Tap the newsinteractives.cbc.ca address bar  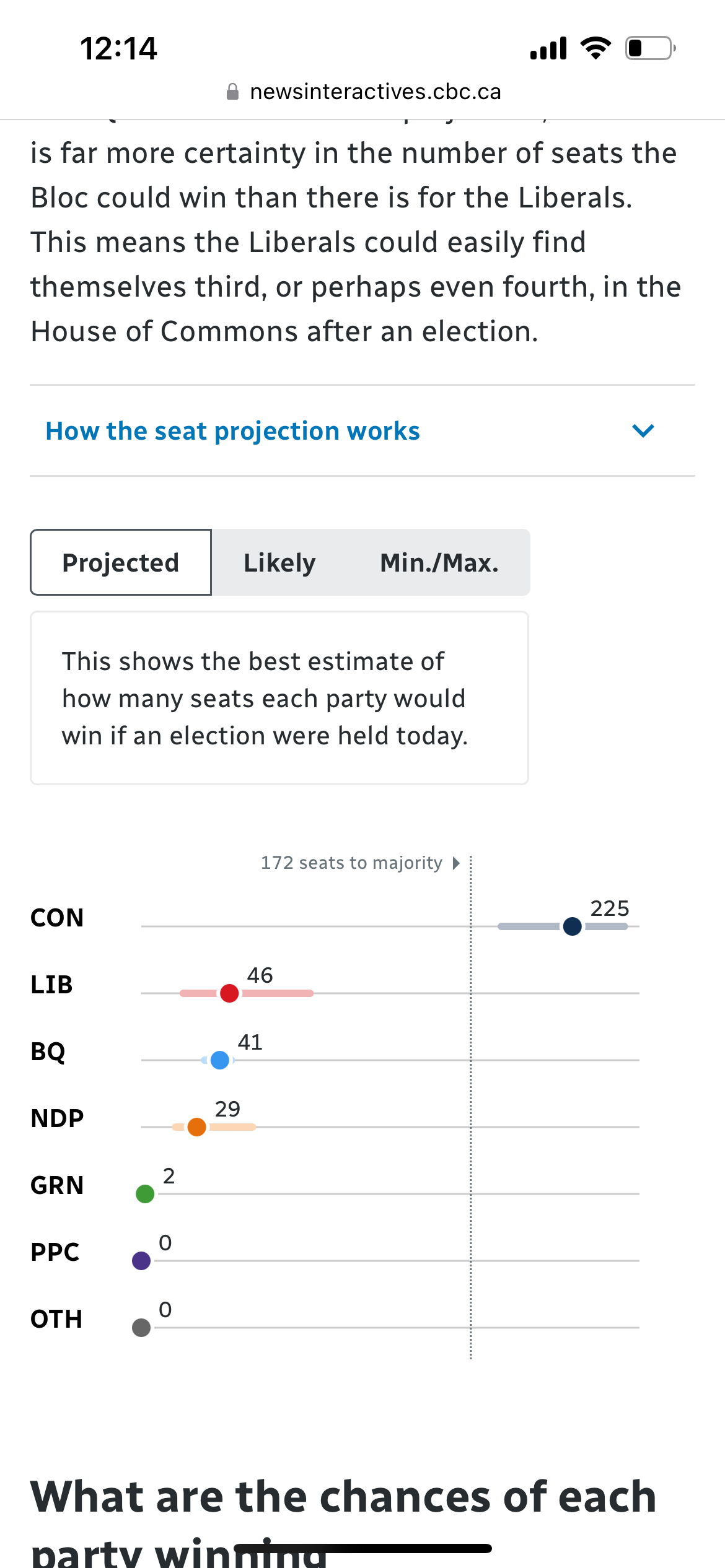[375, 92]
